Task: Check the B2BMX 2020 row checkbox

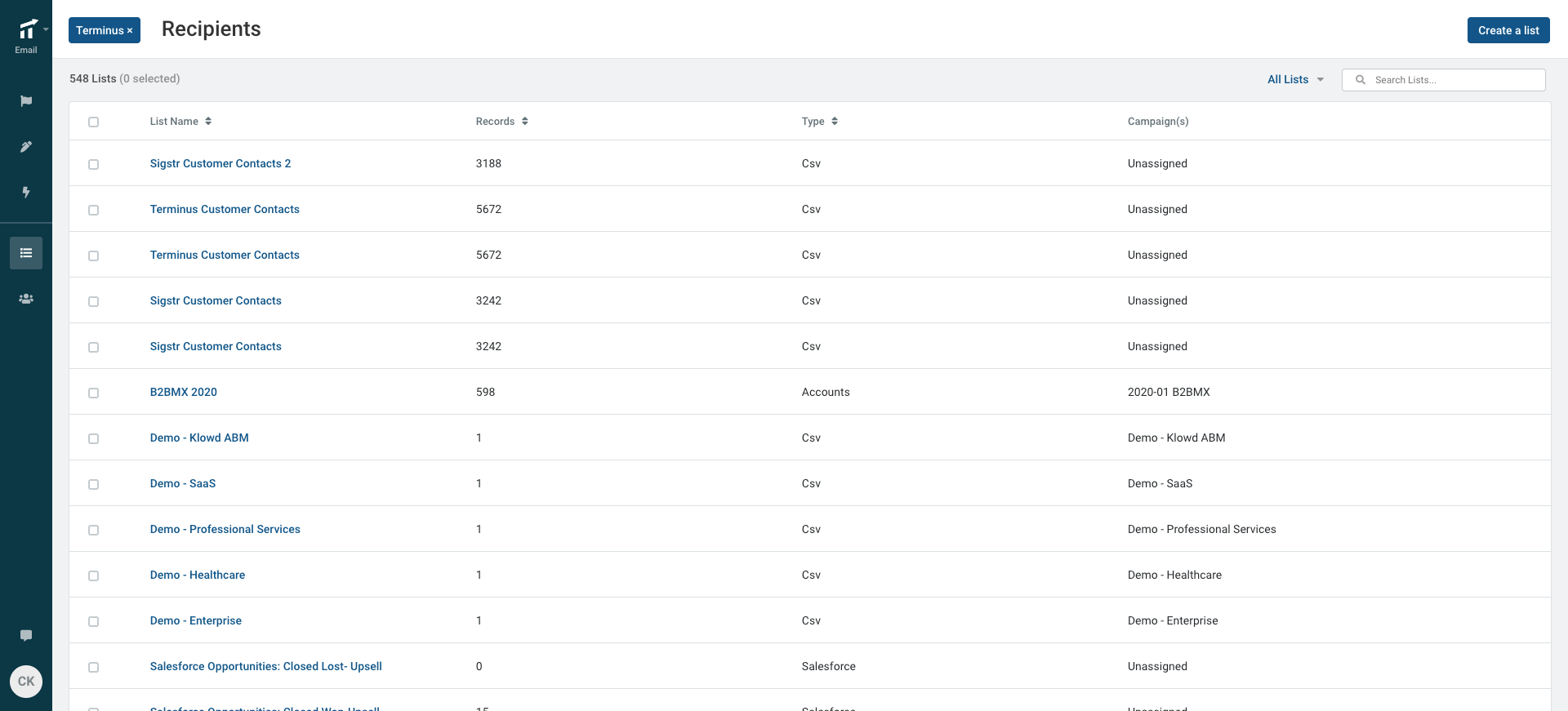Action: (94, 393)
